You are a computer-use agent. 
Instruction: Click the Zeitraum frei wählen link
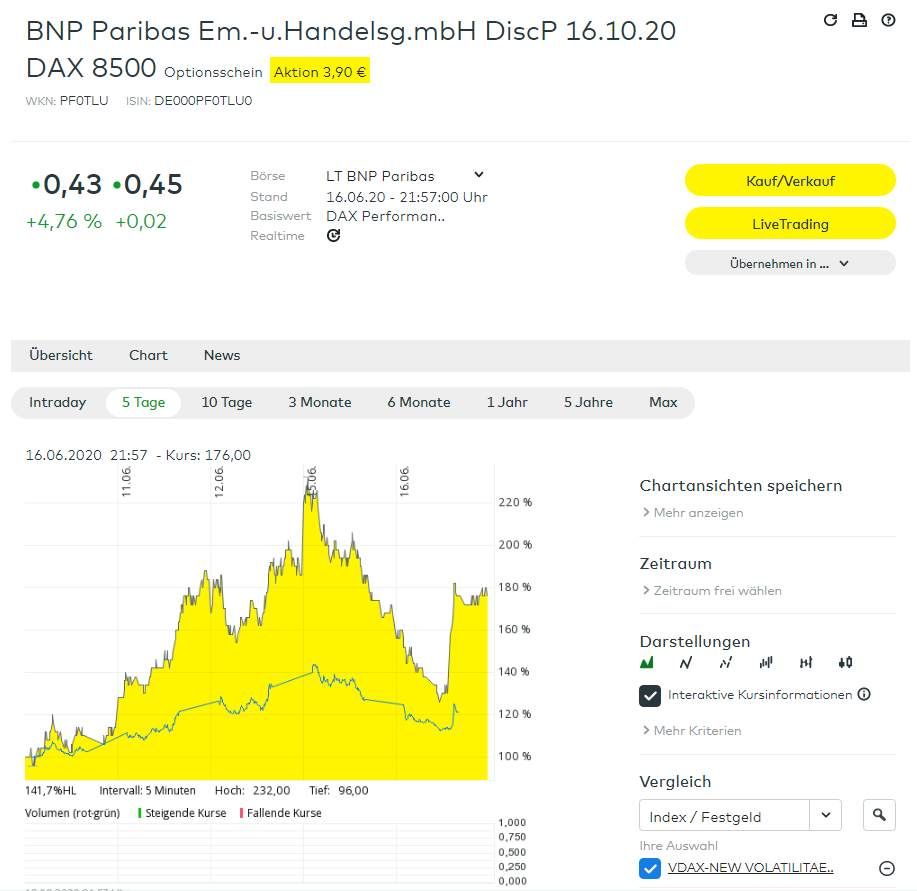(717, 590)
